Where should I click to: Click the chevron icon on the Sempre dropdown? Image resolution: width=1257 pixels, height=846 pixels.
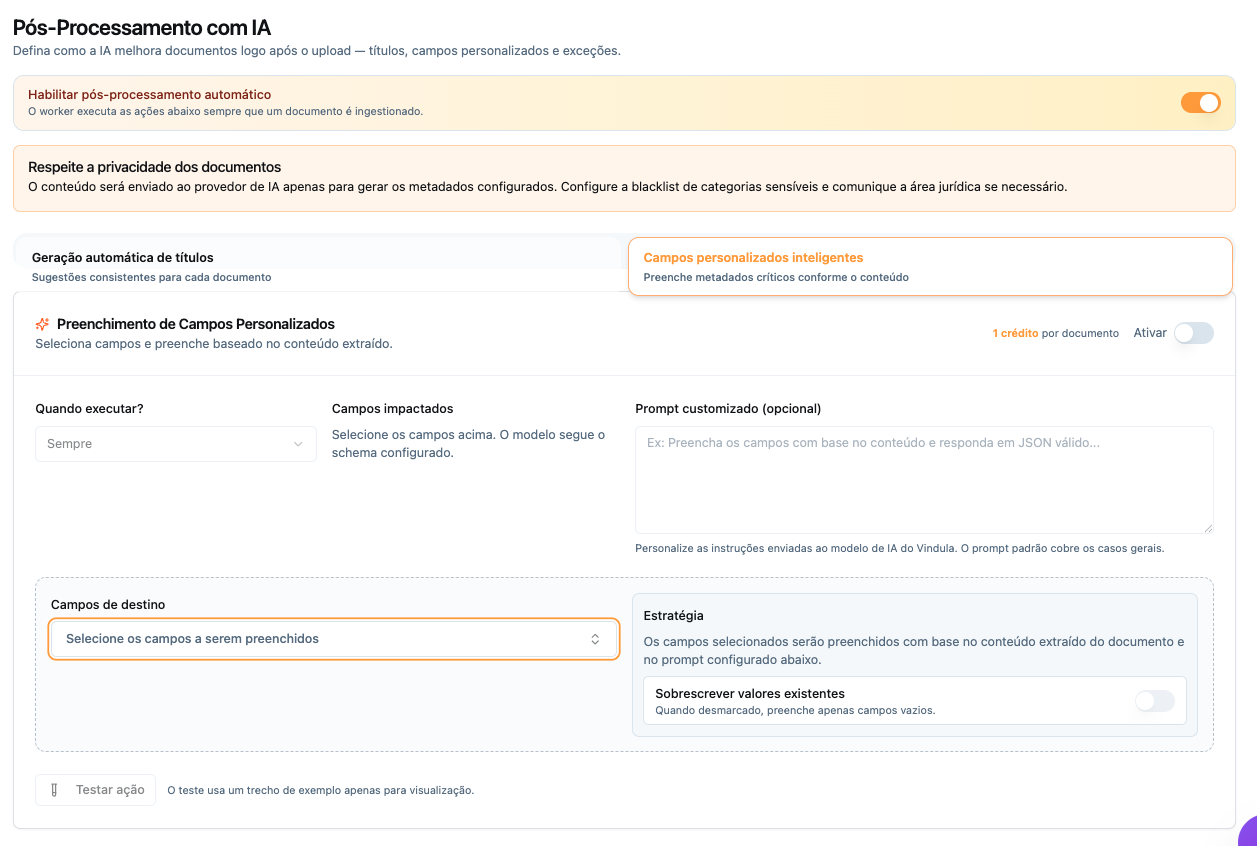tap(298, 444)
